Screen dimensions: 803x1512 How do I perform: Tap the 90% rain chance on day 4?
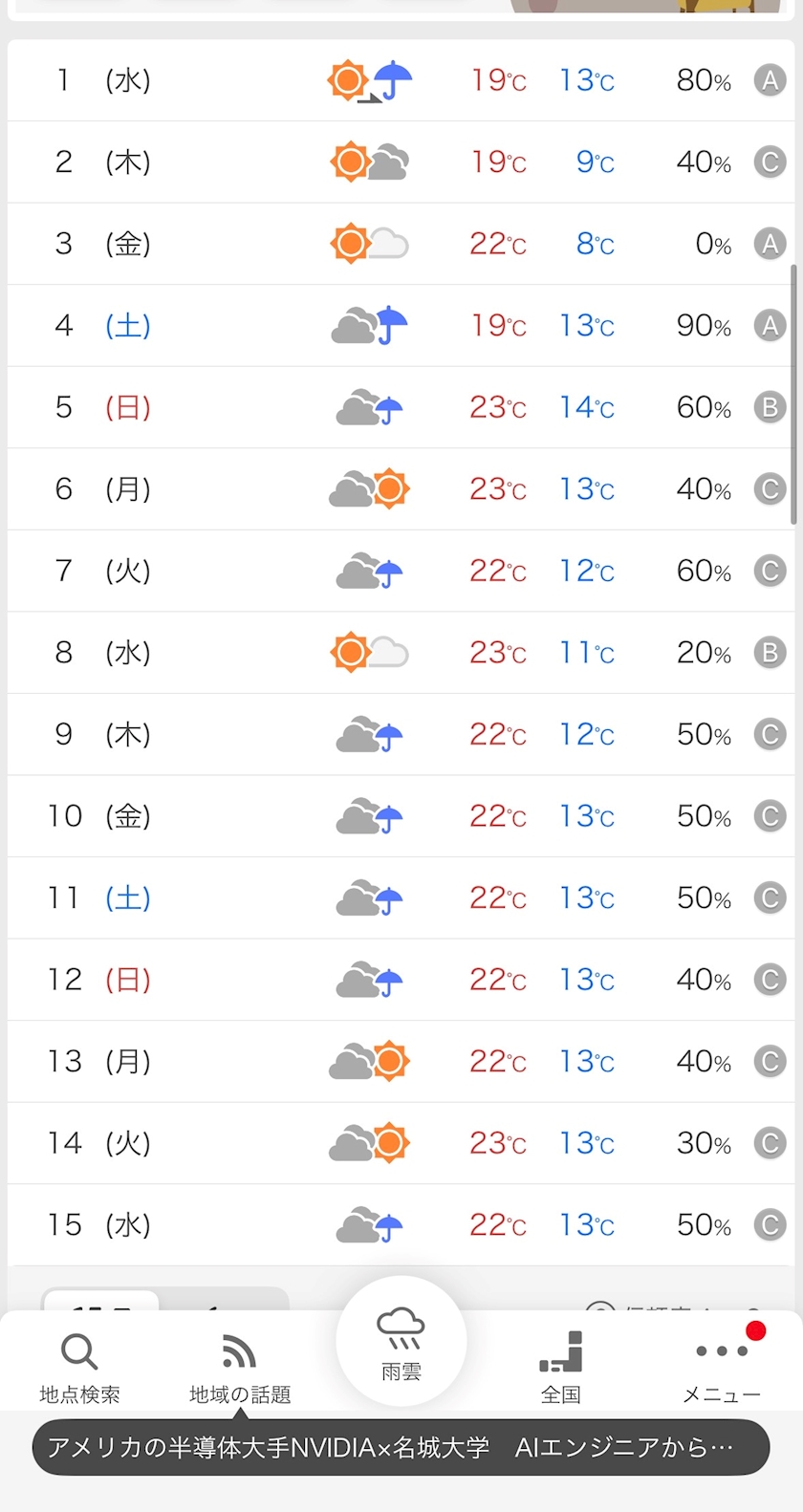coord(704,326)
